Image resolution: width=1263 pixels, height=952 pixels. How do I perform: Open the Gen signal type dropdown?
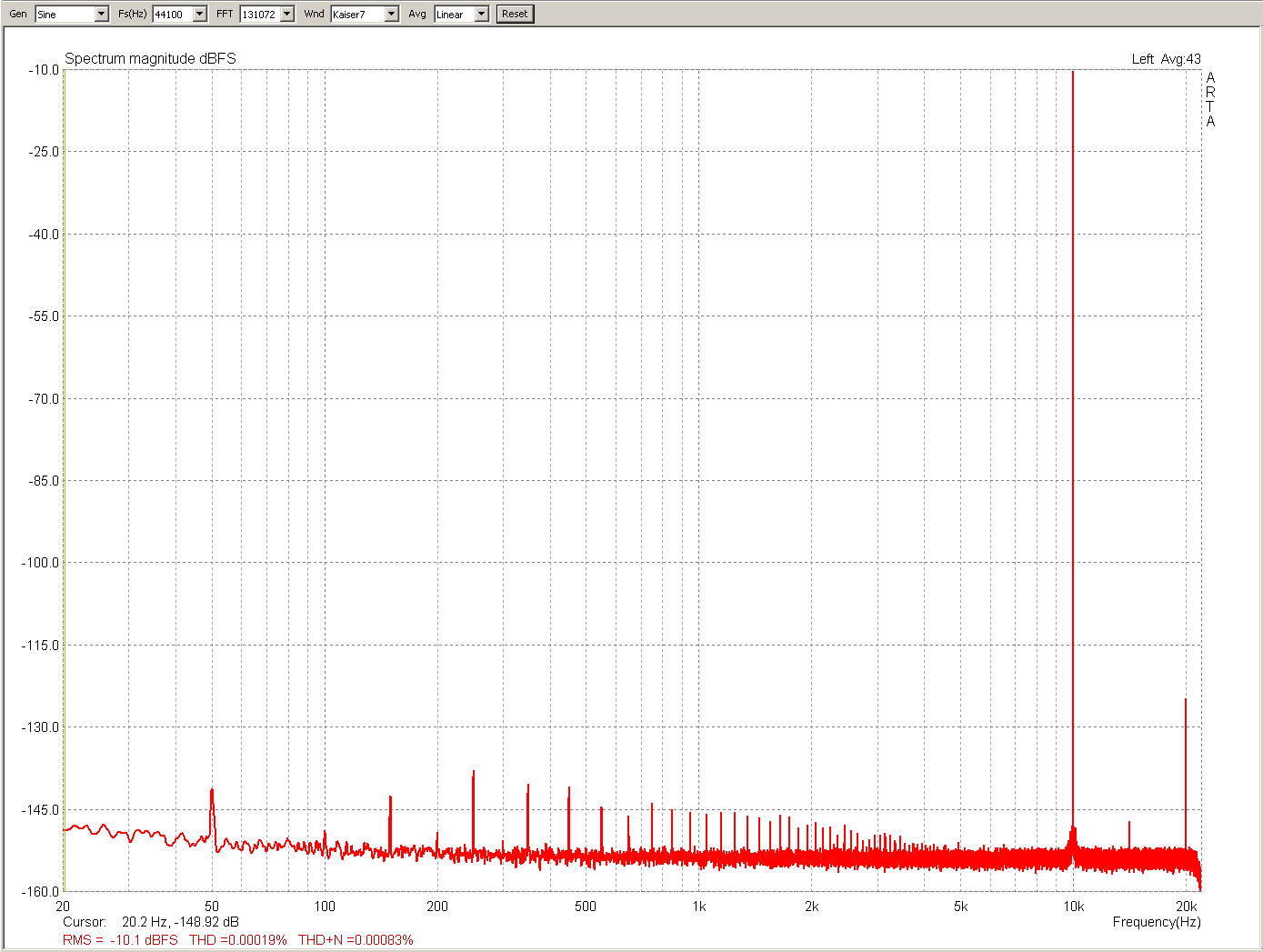pyautogui.click(x=102, y=14)
